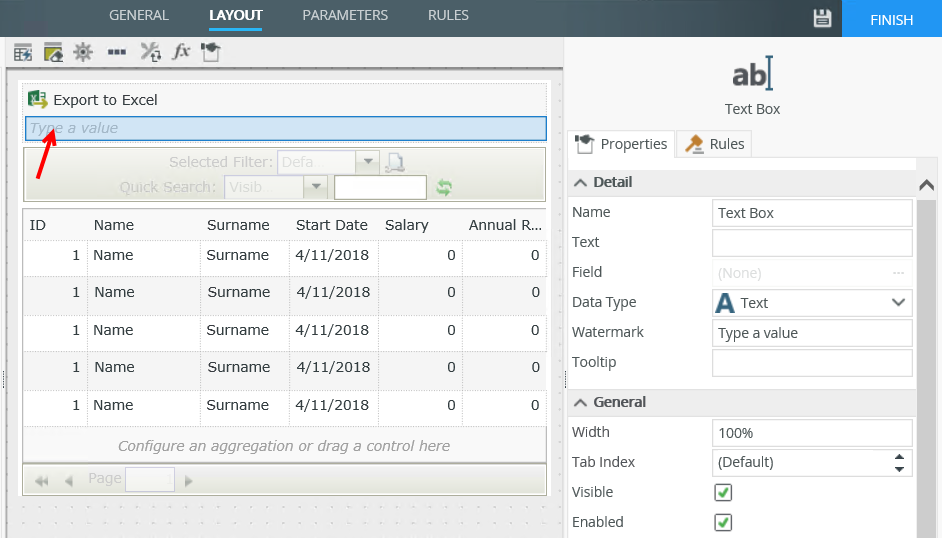This screenshot has height=538, width=942.
Task: Collapse the General section
Action: [580, 402]
